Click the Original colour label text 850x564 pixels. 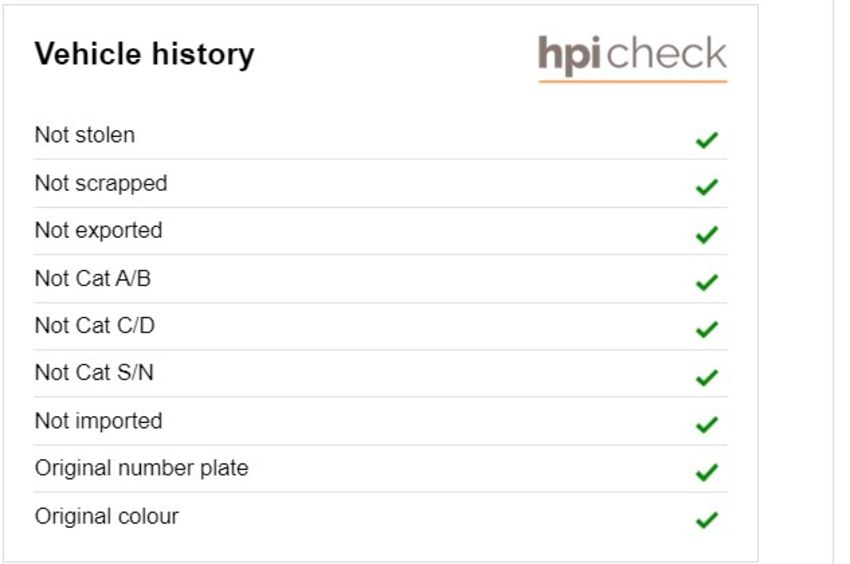point(107,516)
